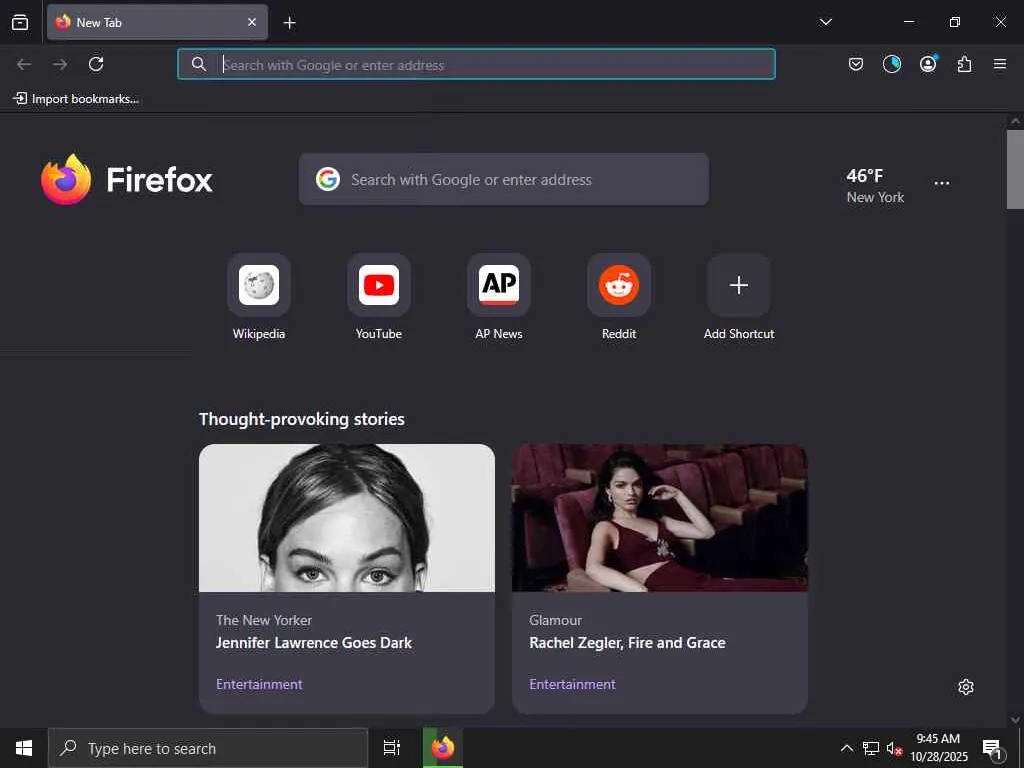Image resolution: width=1024 pixels, height=768 pixels.
Task: Click The New Yorker source label
Action: (264, 620)
